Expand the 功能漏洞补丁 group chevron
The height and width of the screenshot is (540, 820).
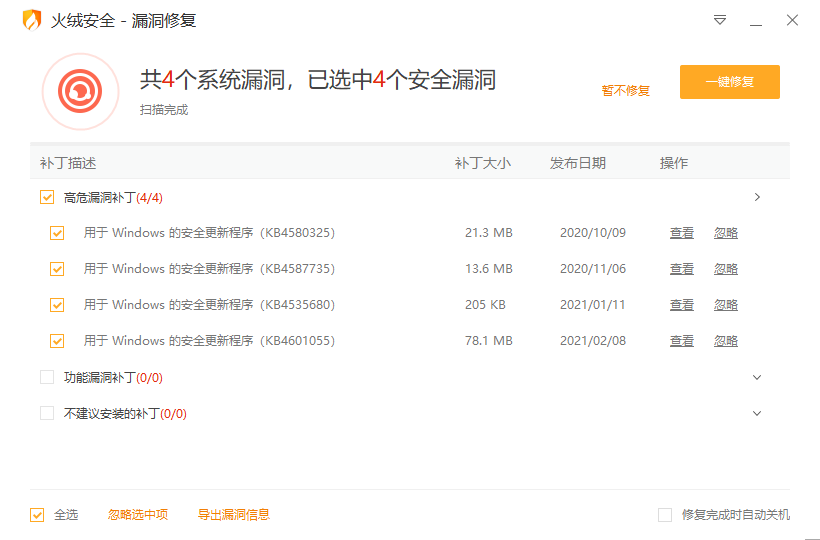click(757, 377)
